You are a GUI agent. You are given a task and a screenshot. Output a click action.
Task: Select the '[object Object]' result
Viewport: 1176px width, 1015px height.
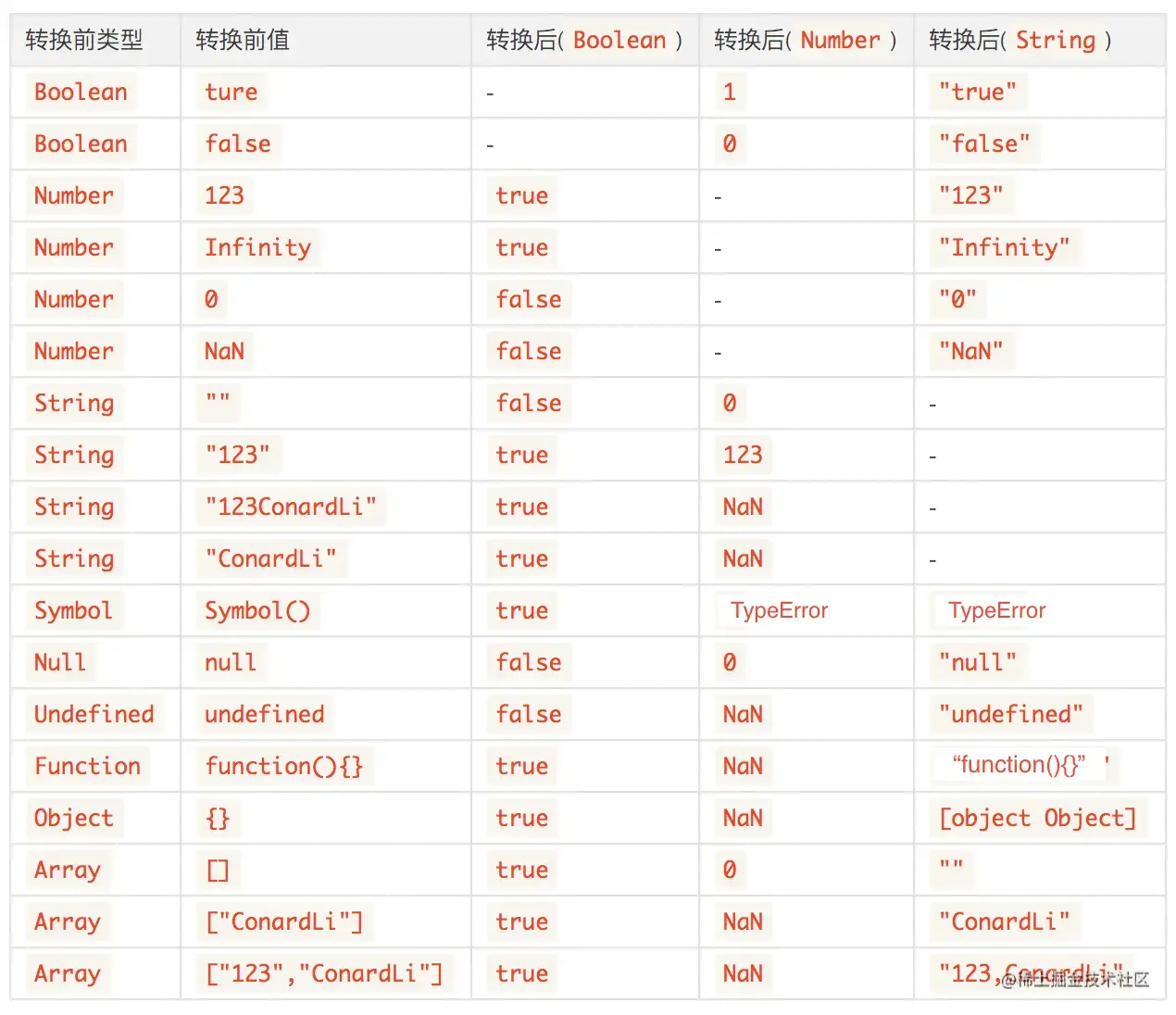pos(1037,818)
